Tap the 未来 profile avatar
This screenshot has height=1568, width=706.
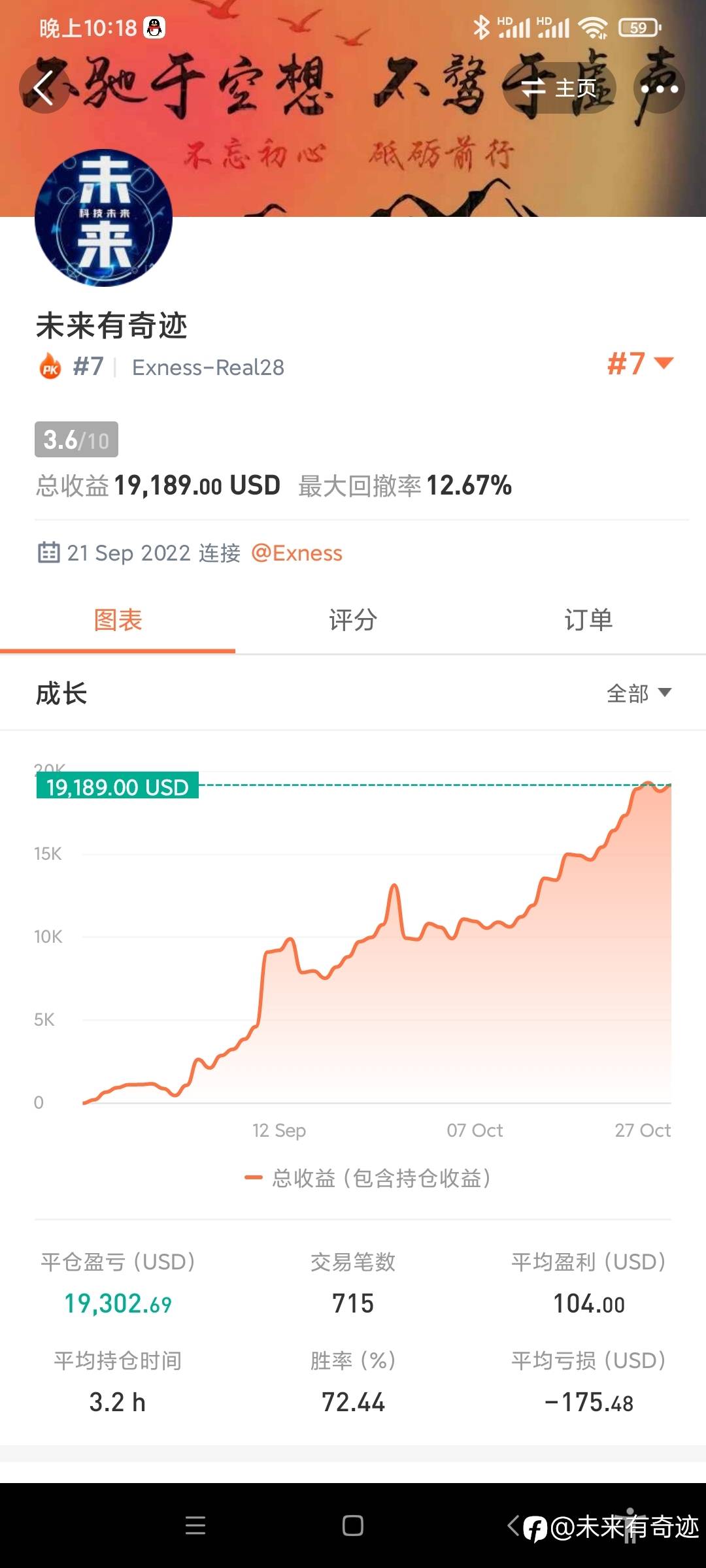pyautogui.click(x=103, y=218)
